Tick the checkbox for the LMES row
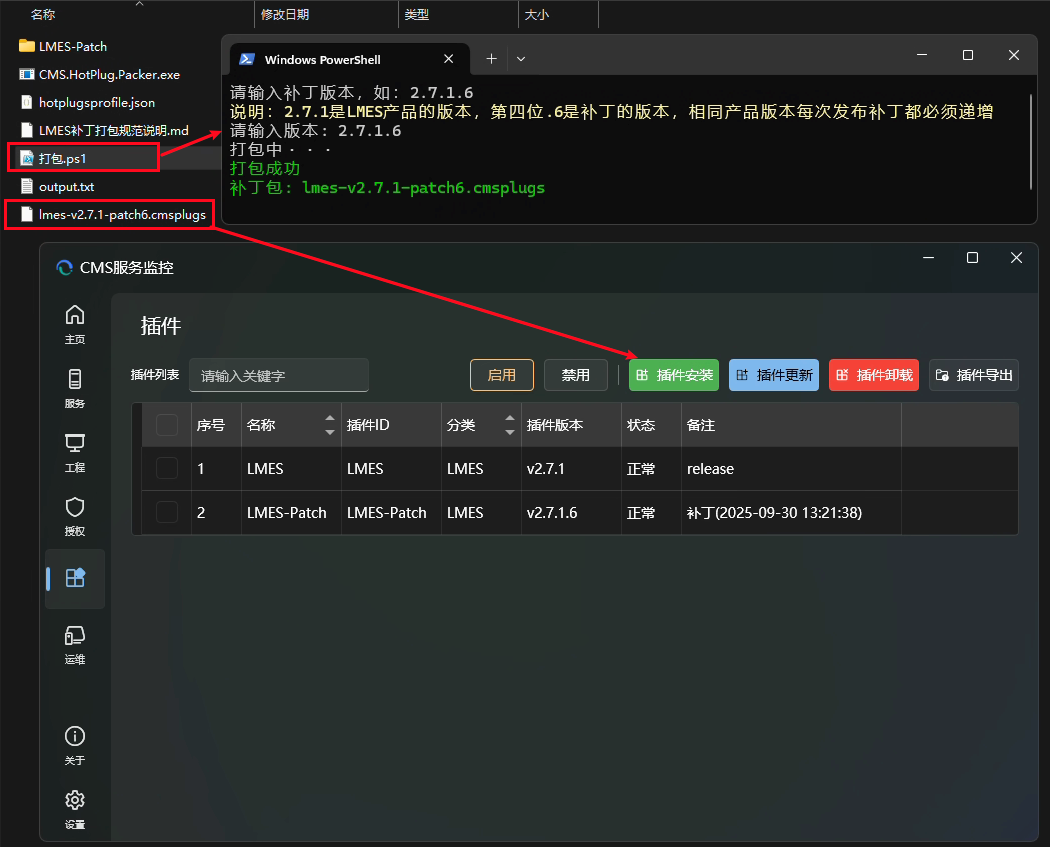Screen dimensions: 1050x847 tap(167, 469)
